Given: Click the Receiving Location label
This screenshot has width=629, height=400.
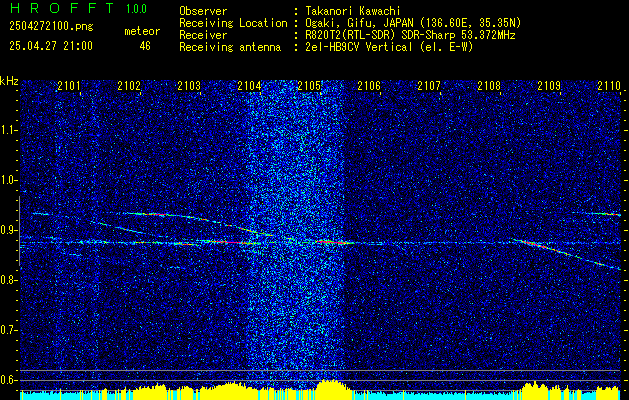Looking at the screenshot, I should pyautogui.click(x=233, y=23).
